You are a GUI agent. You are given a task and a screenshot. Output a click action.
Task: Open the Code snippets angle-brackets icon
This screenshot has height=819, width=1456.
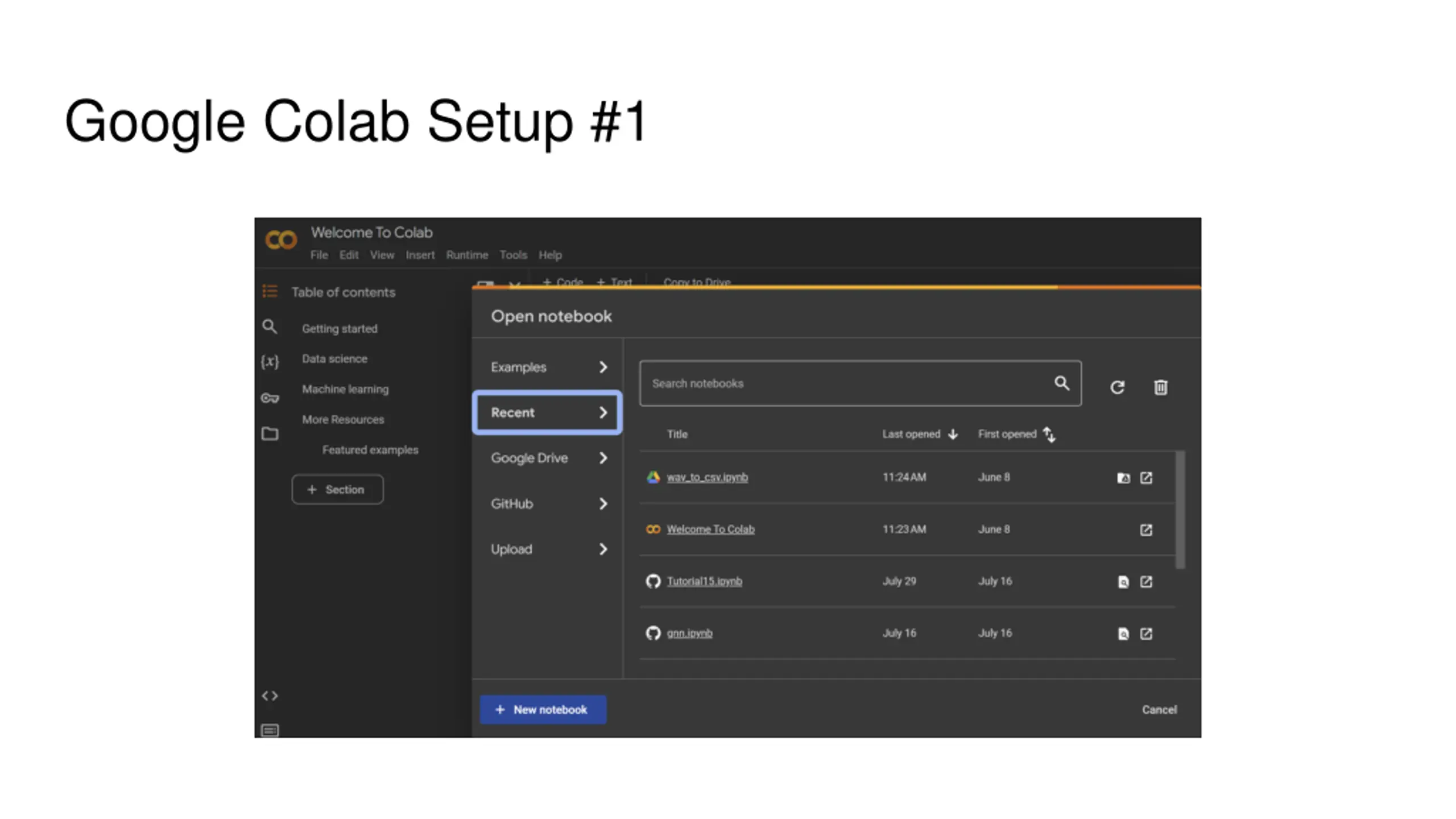click(270, 696)
